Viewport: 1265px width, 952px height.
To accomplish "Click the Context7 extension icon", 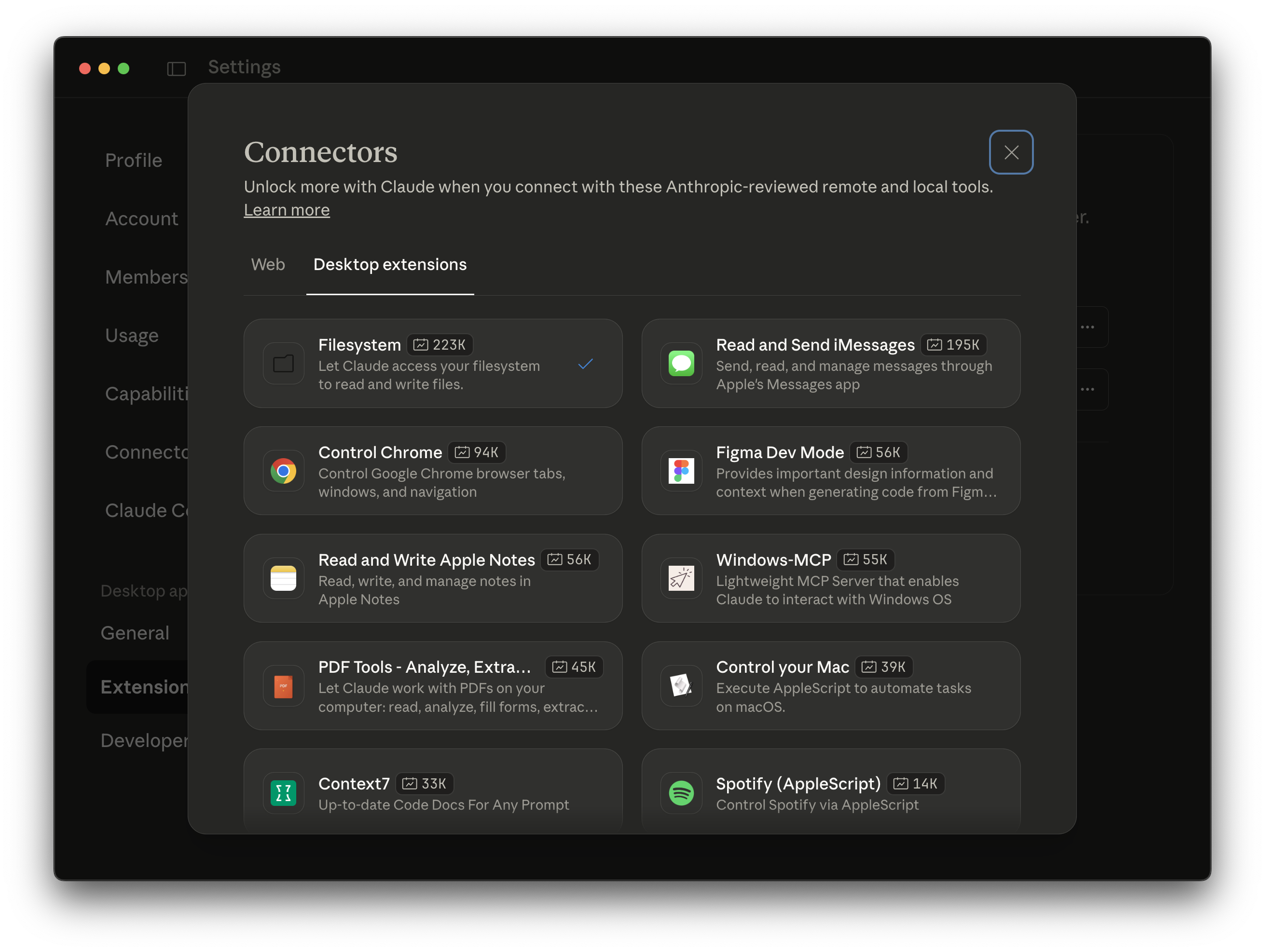I will pos(283,793).
